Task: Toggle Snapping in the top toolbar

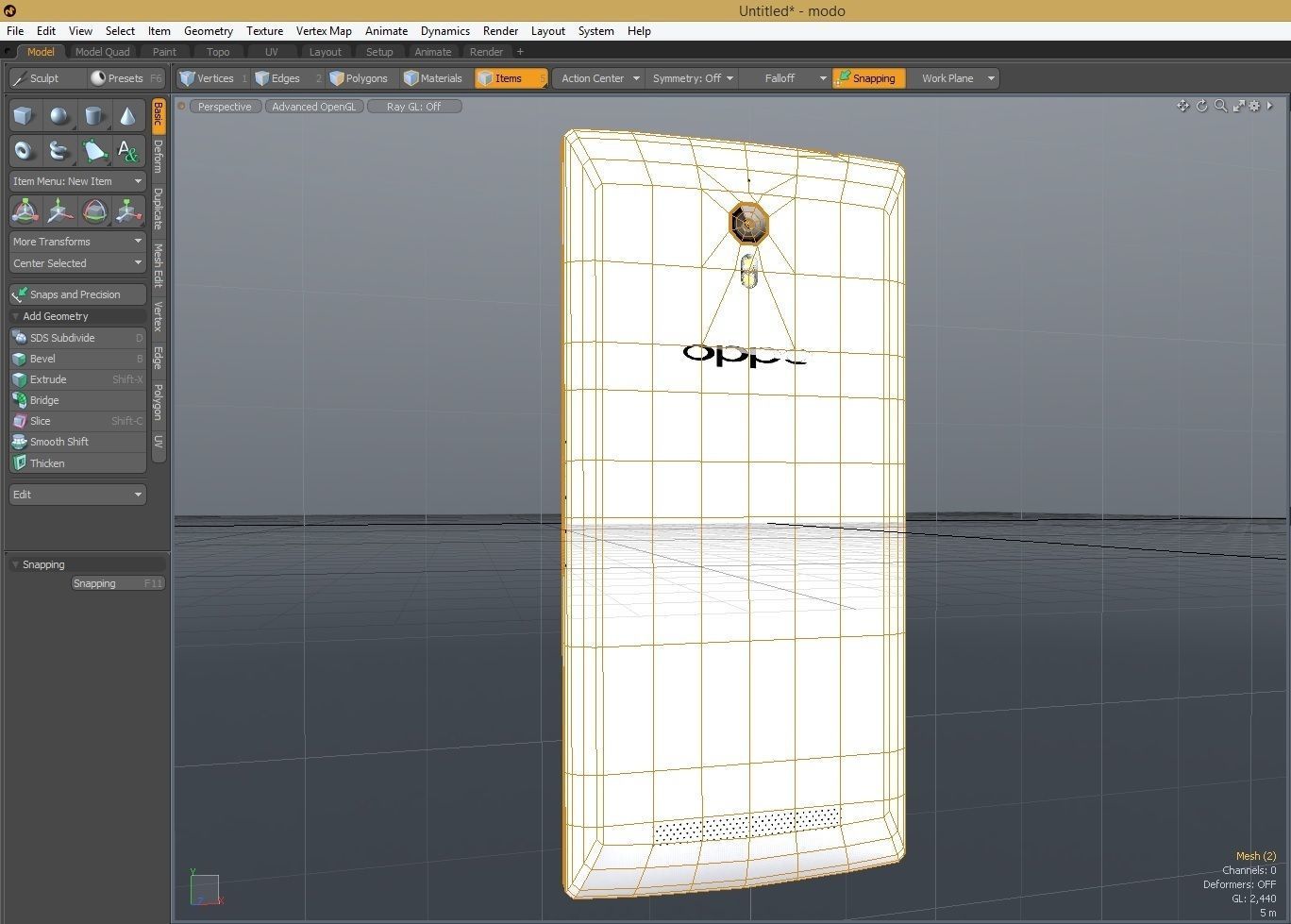Action: pyautogui.click(x=868, y=78)
